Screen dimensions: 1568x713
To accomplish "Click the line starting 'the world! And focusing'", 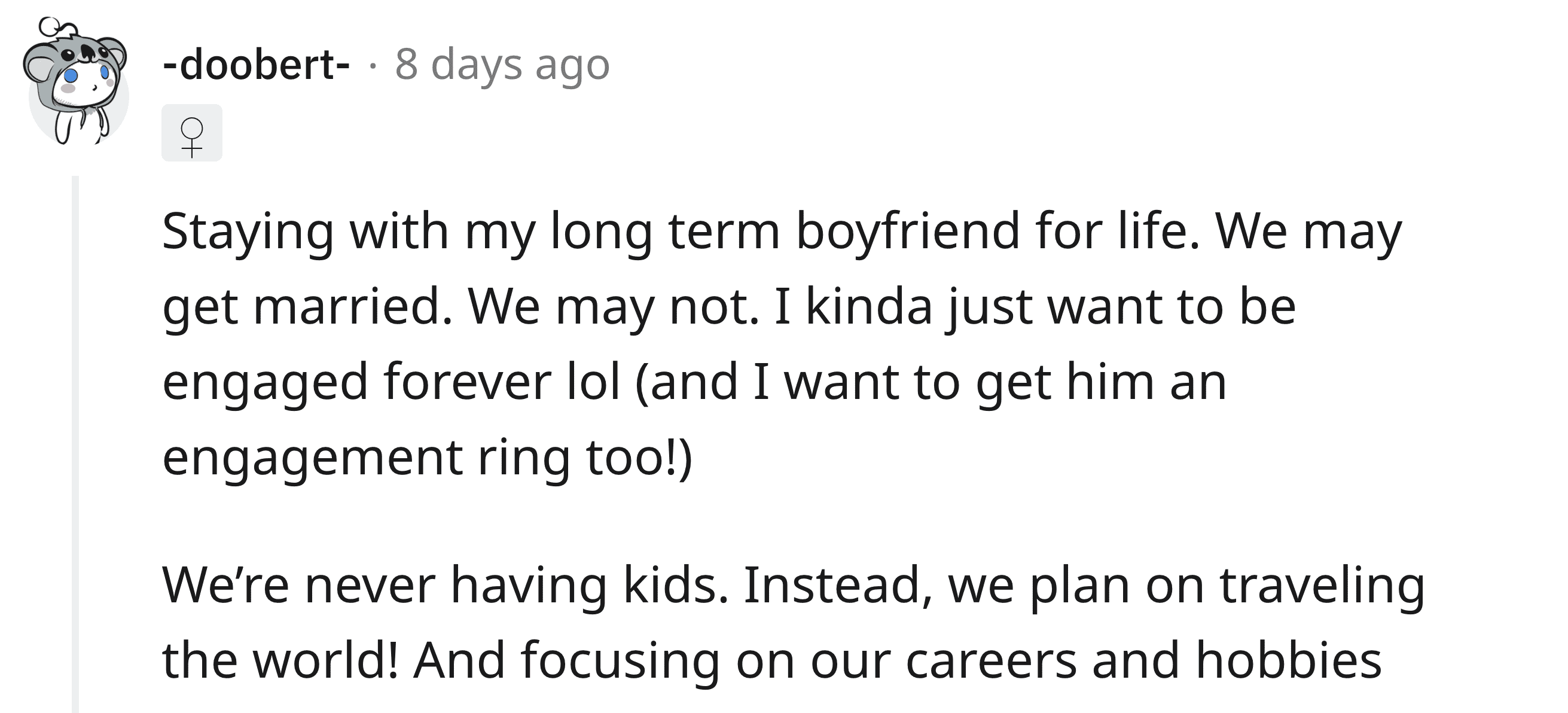I will point(771,662).
